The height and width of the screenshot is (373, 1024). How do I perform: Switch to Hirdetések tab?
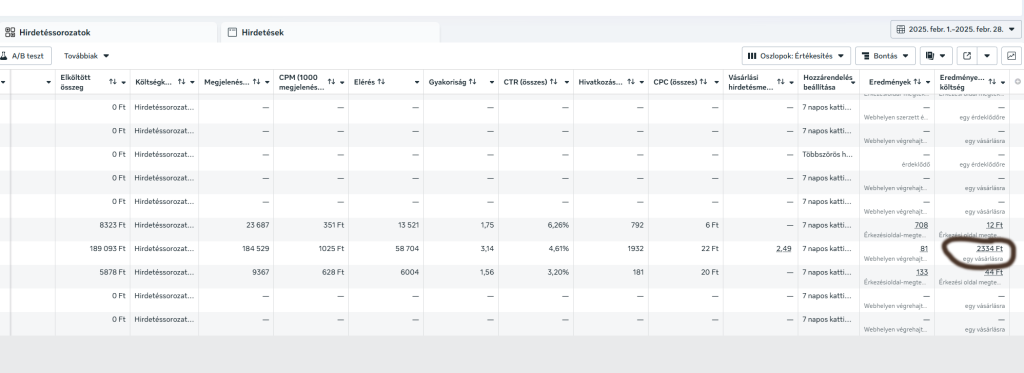[330, 32]
